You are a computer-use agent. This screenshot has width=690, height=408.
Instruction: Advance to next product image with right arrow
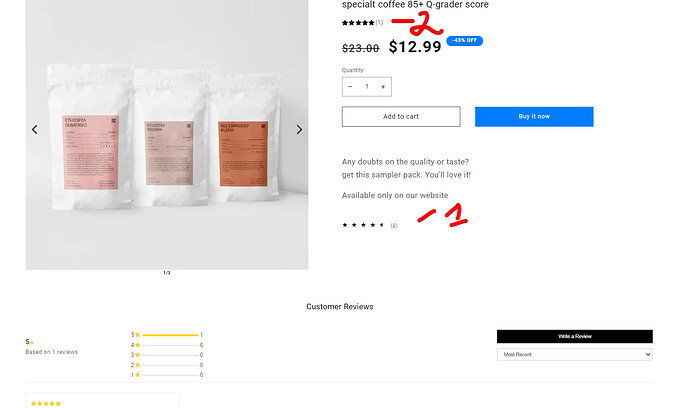coord(299,129)
